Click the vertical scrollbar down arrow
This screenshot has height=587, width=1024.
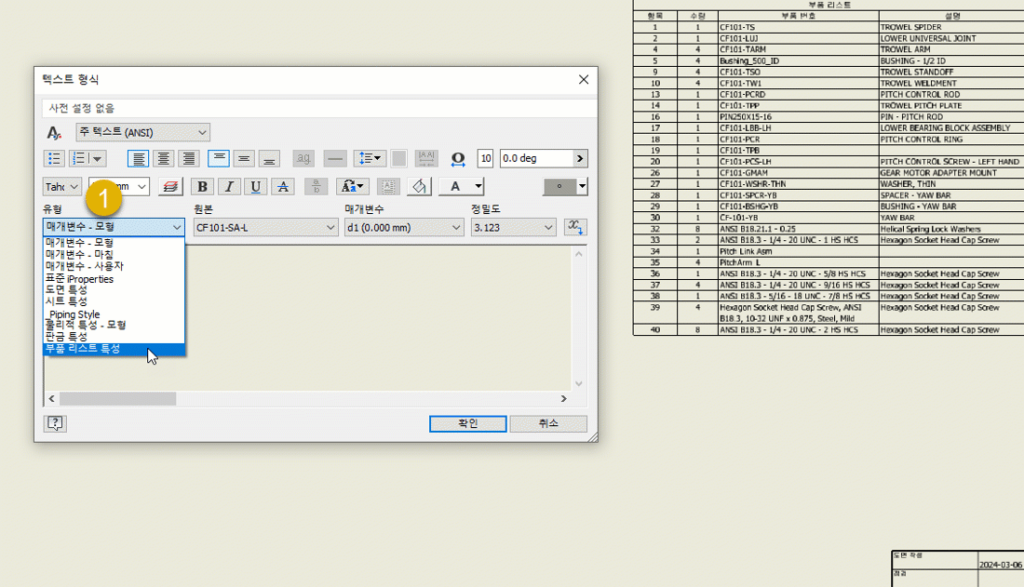click(x=579, y=384)
